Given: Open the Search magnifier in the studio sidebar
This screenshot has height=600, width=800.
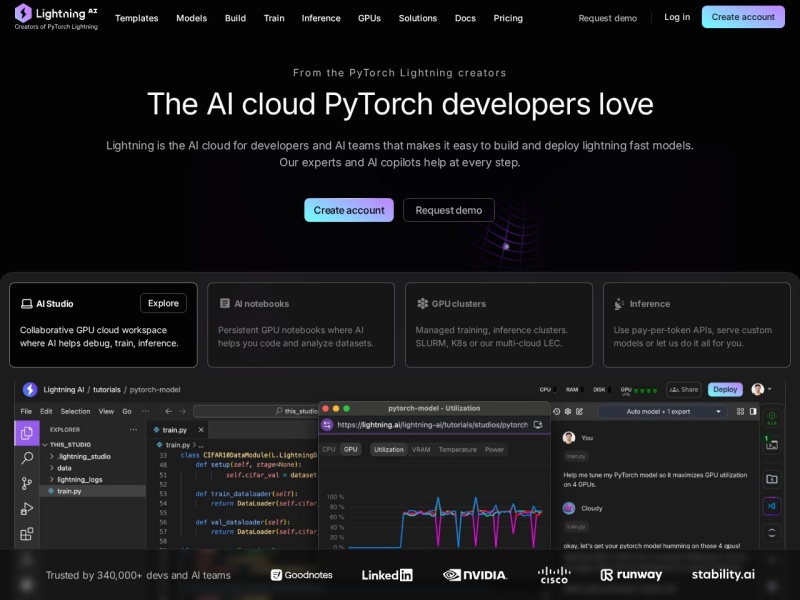Looking at the screenshot, I should pyautogui.click(x=27, y=458).
